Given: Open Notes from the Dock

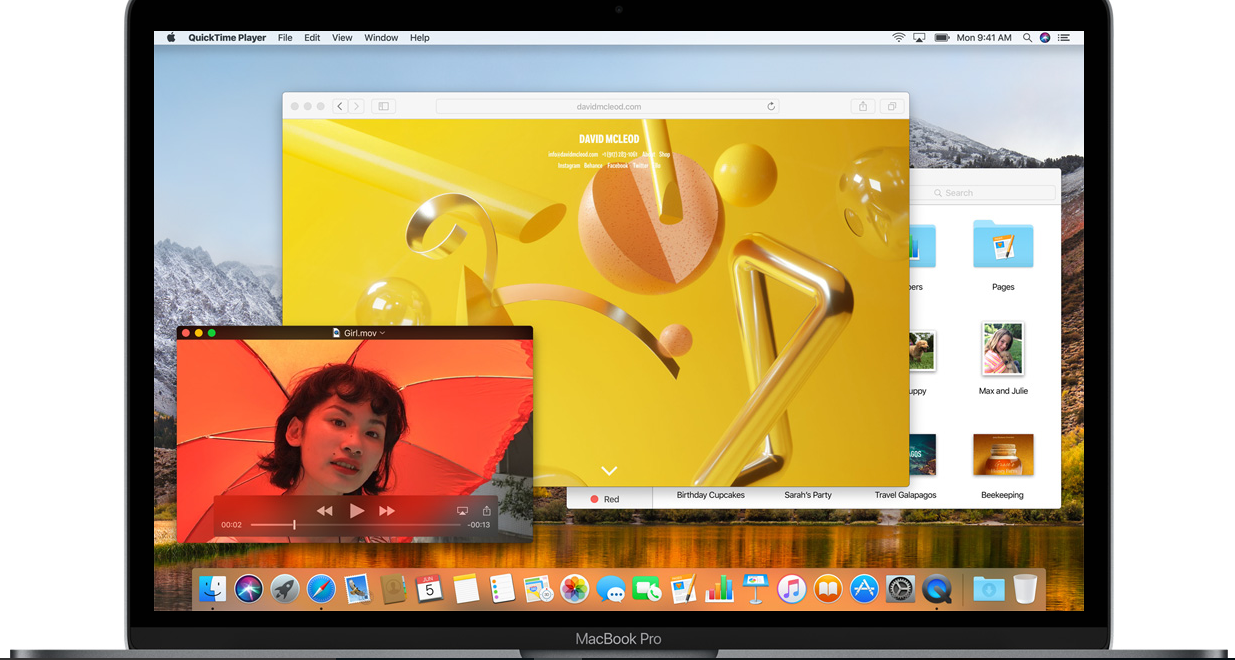Looking at the screenshot, I should [x=466, y=589].
